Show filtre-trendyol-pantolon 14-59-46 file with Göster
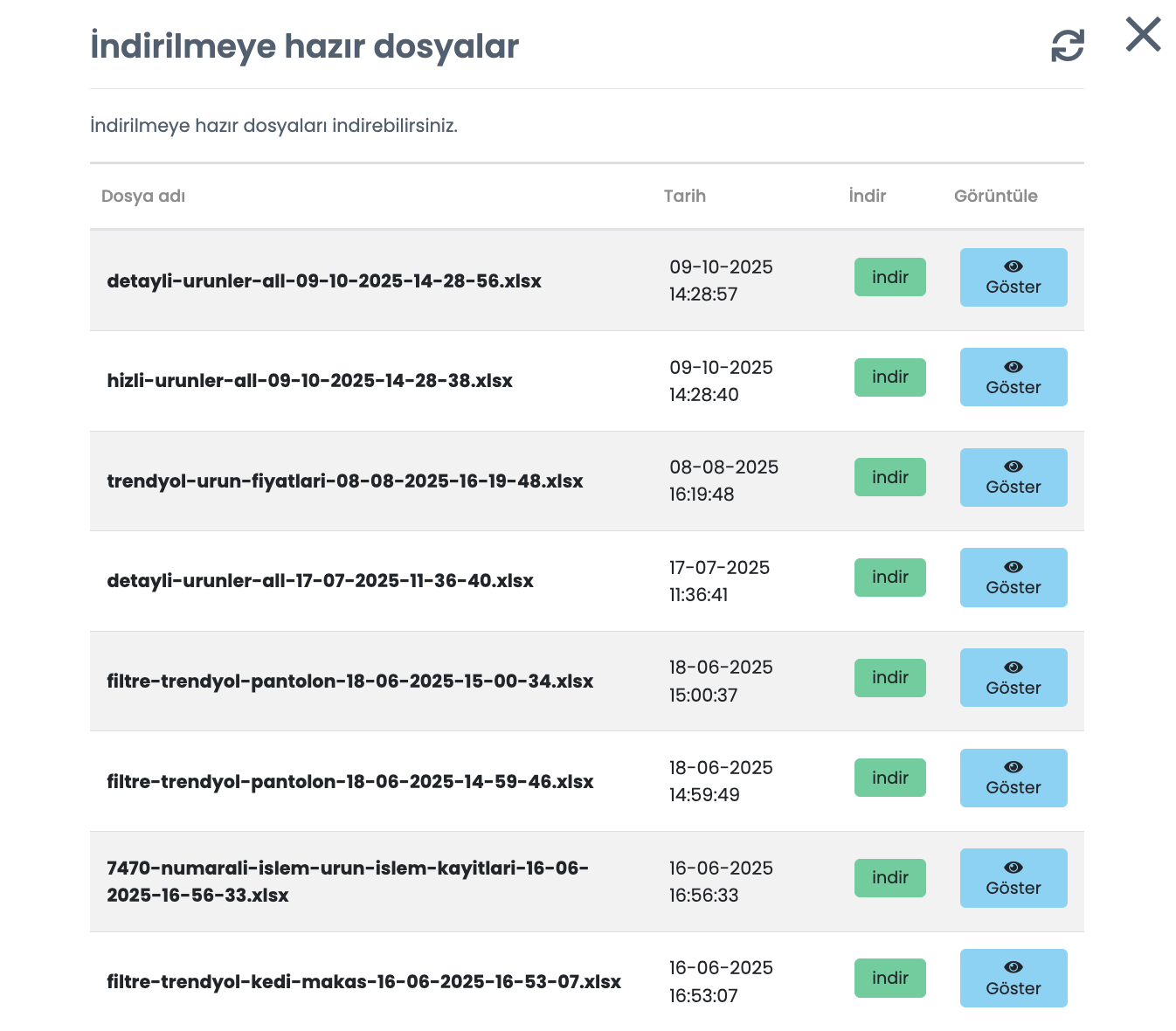The height and width of the screenshot is (1031, 1176). click(1013, 778)
